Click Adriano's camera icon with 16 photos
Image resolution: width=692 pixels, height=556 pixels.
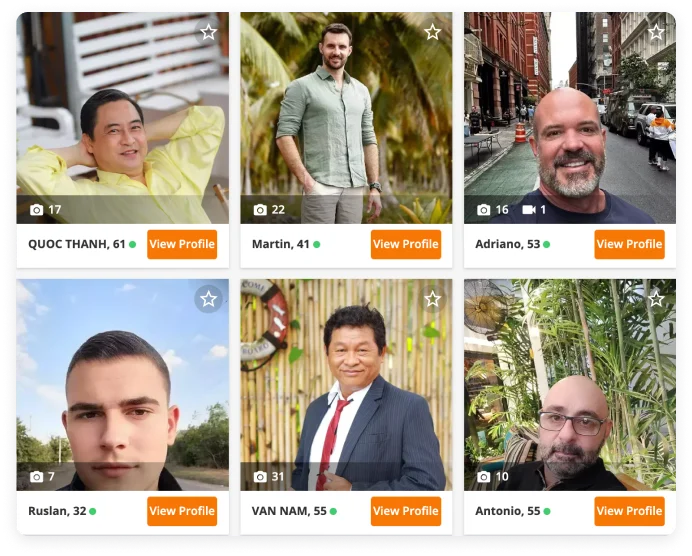tap(484, 210)
